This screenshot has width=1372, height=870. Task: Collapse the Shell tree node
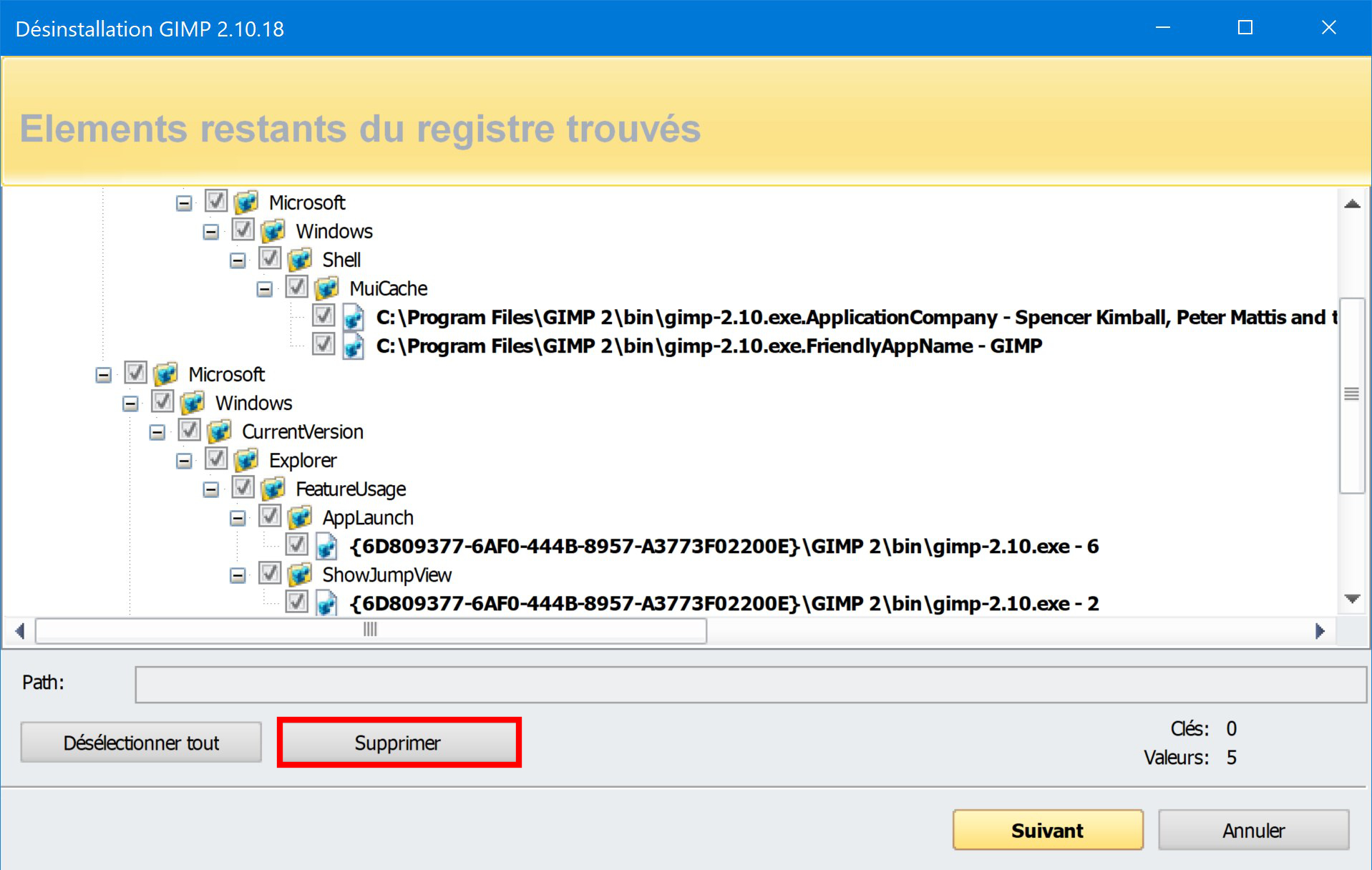point(238,260)
